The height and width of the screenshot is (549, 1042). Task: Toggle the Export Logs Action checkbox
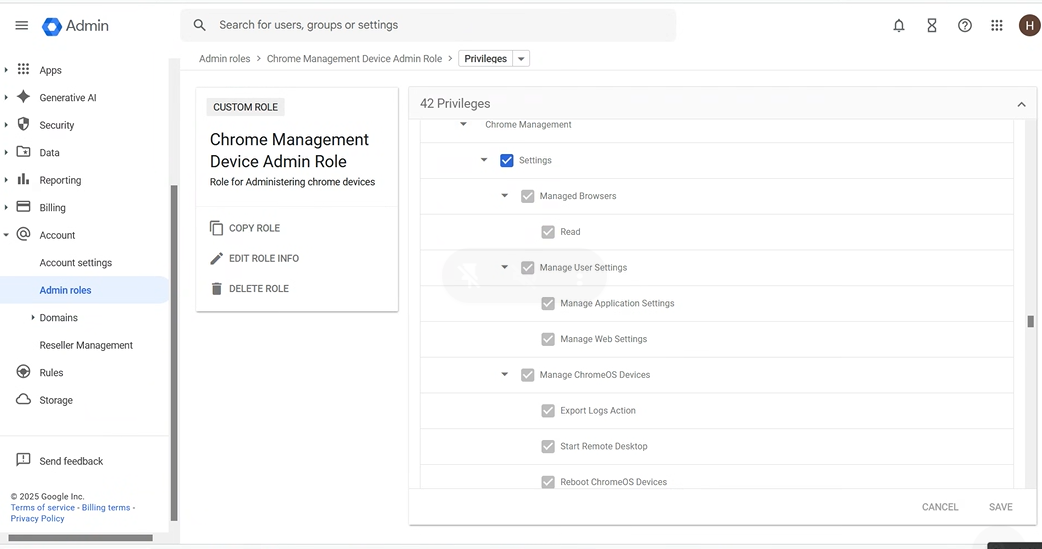tap(548, 411)
